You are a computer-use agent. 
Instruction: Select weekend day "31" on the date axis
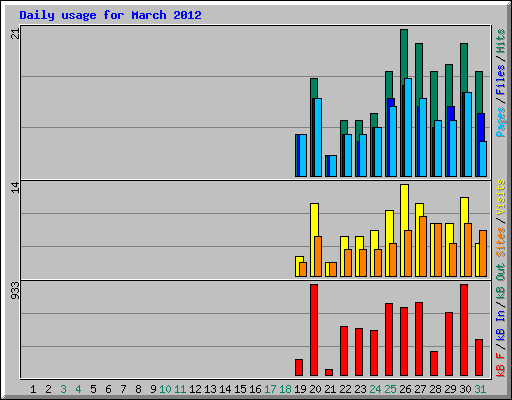click(480, 389)
